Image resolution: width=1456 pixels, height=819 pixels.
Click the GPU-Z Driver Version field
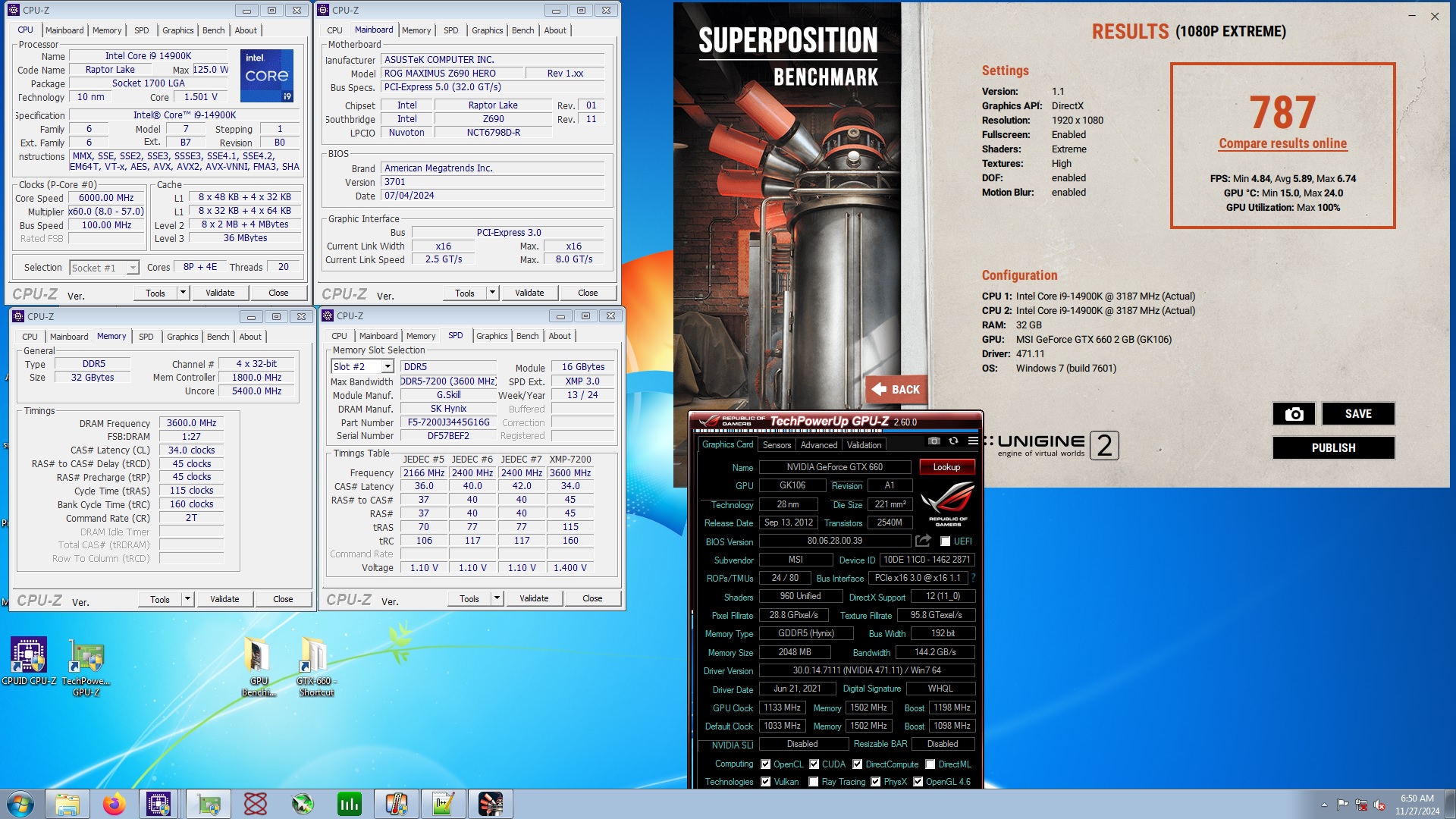pyautogui.click(x=867, y=670)
